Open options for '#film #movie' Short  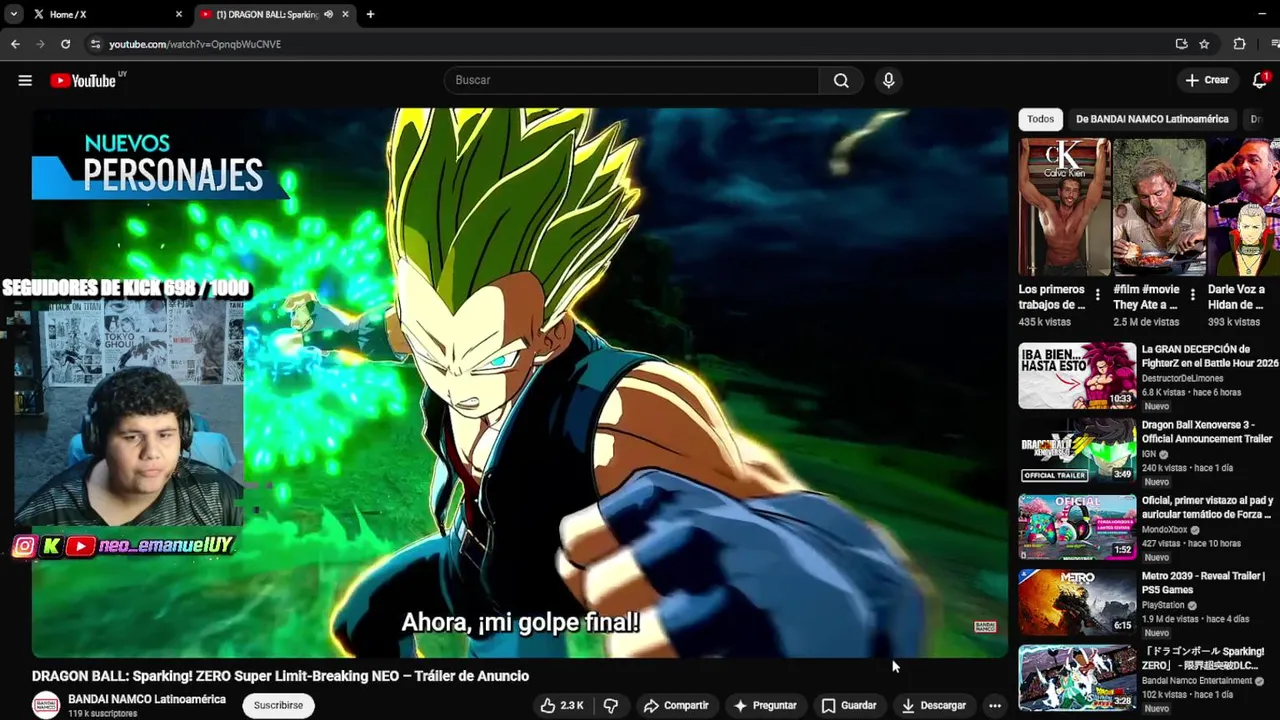[x=1193, y=295]
